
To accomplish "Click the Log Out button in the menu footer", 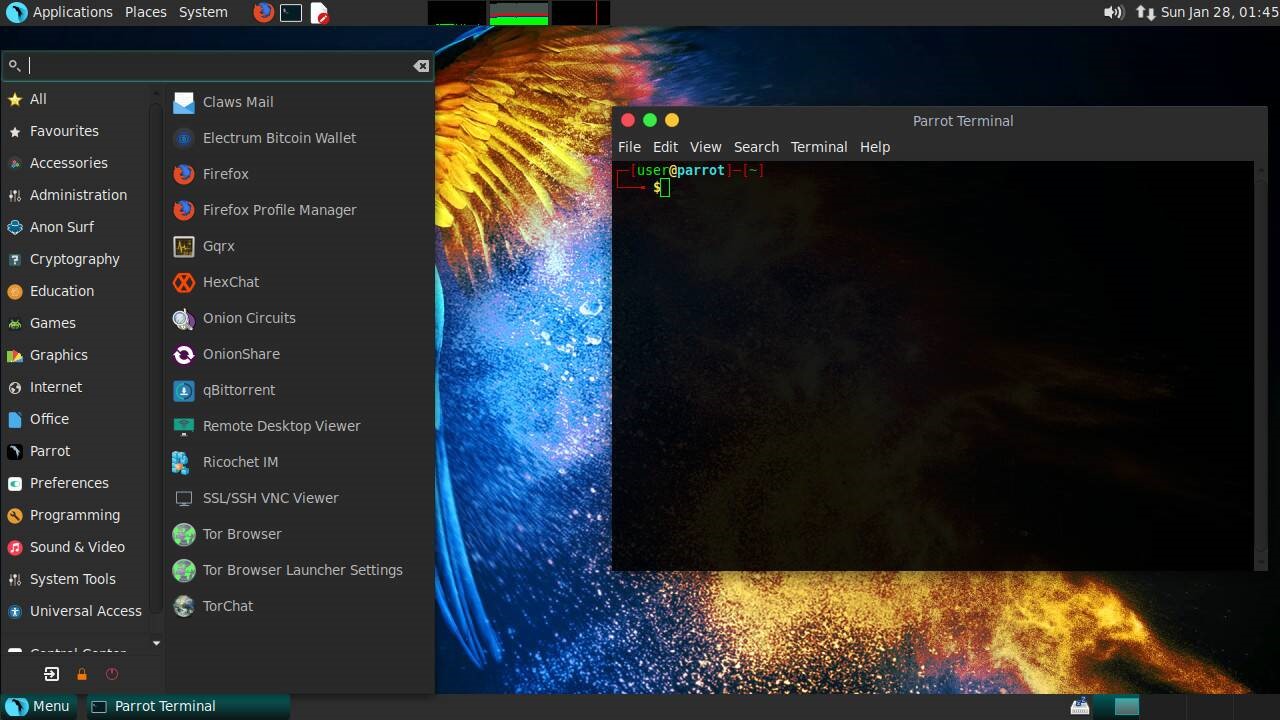I will (x=50, y=674).
